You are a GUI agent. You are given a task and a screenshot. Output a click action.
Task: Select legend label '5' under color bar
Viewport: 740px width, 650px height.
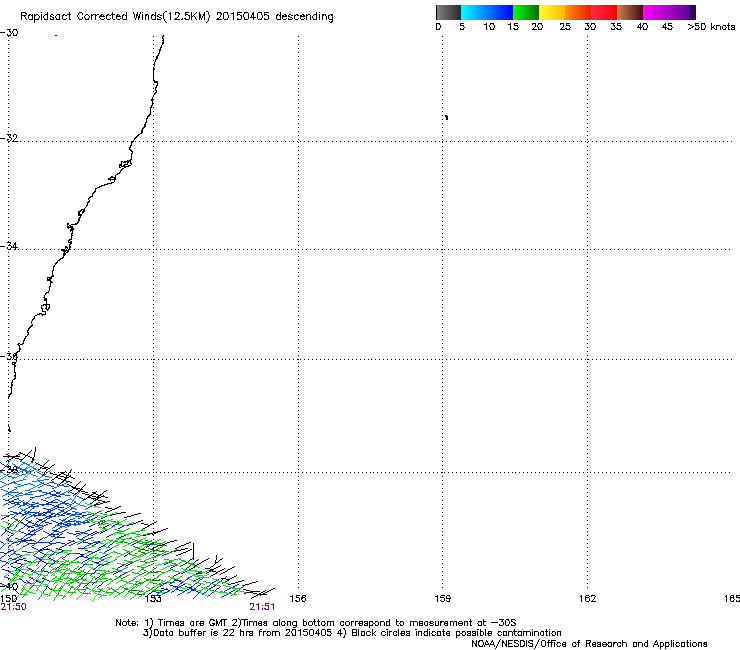pos(462,27)
